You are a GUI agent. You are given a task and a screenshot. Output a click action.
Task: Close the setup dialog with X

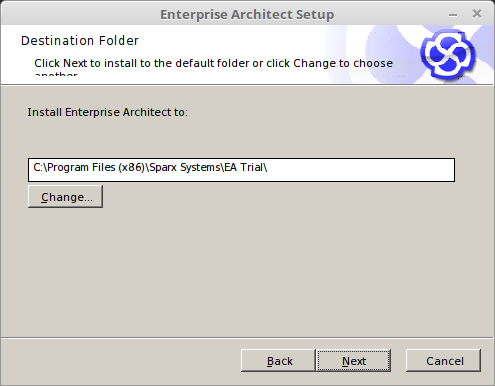pos(477,14)
